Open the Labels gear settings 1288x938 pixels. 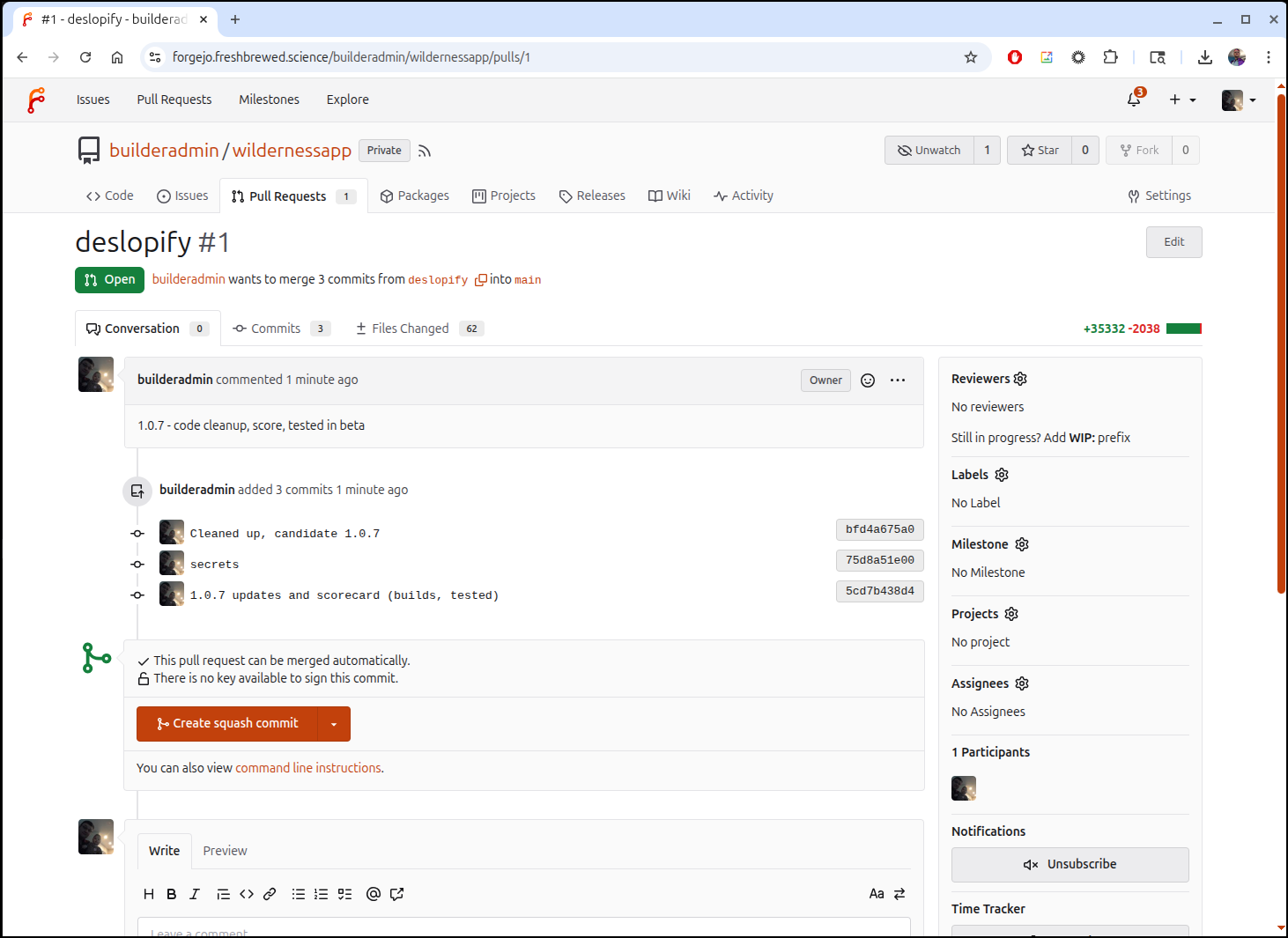pyautogui.click(x=1002, y=475)
